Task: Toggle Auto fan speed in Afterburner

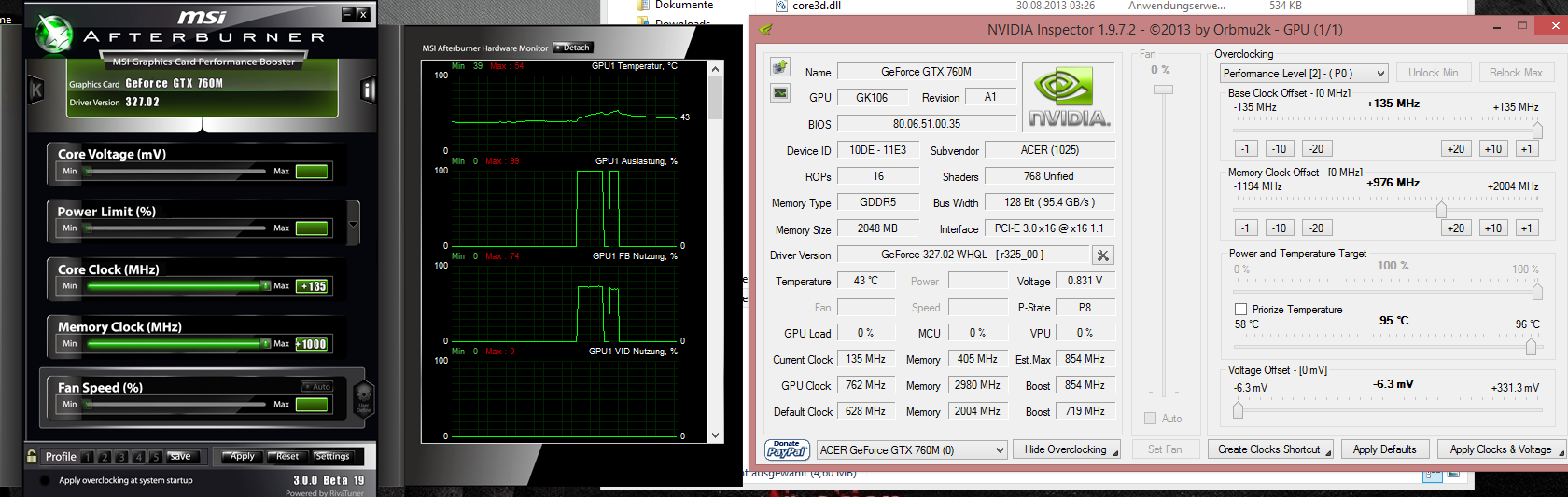Action: pyautogui.click(x=317, y=386)
